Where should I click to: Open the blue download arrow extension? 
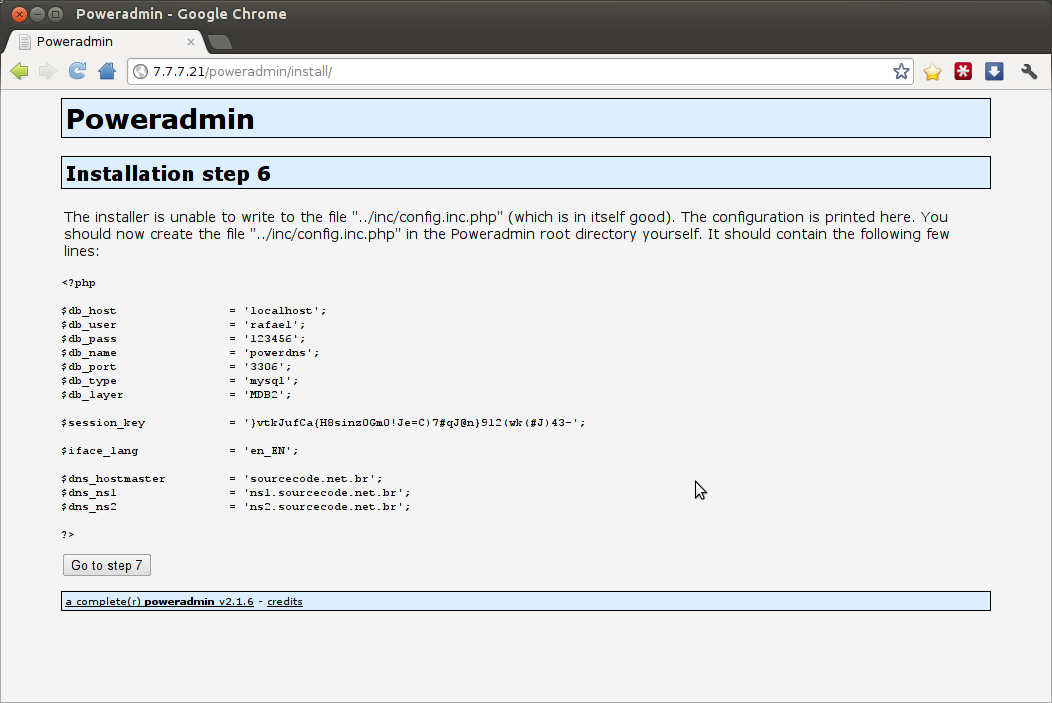tap(994, 71)
